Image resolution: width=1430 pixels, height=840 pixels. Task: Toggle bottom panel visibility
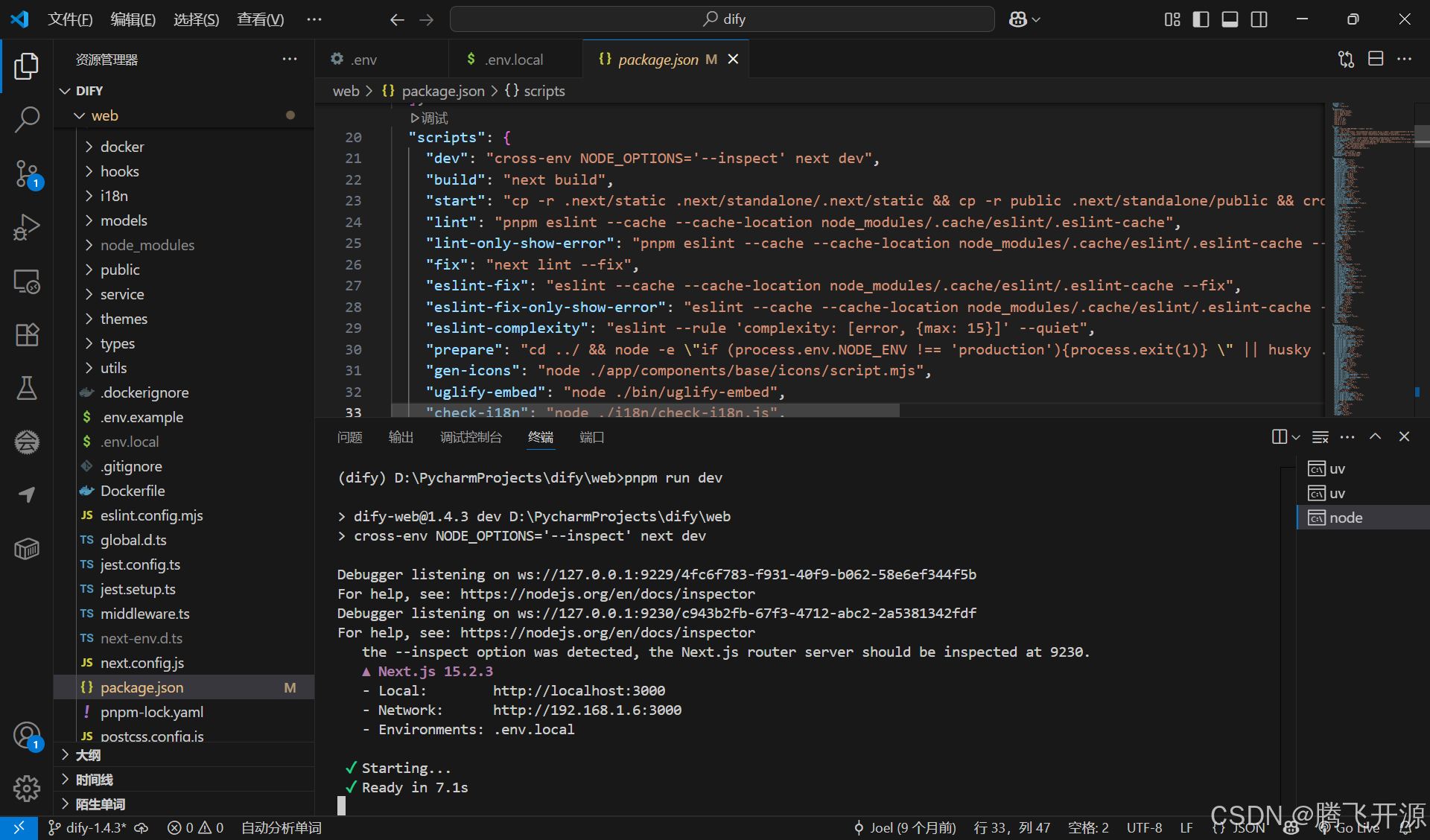tap(1230, 19)
